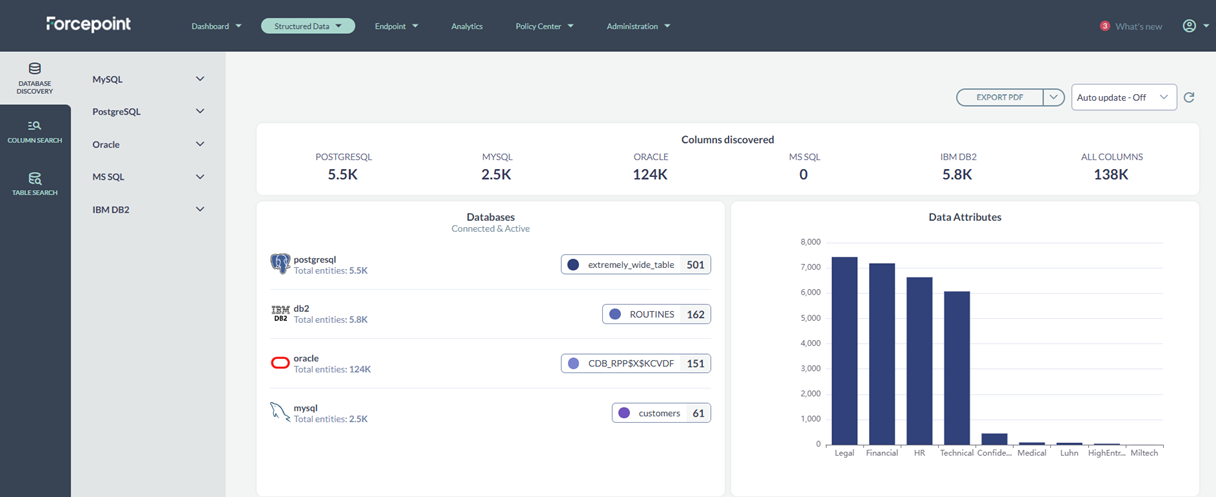
Task: Open the Export PDF dropdown arrow
Action: pyautogui.click(x=1053, y=98)
